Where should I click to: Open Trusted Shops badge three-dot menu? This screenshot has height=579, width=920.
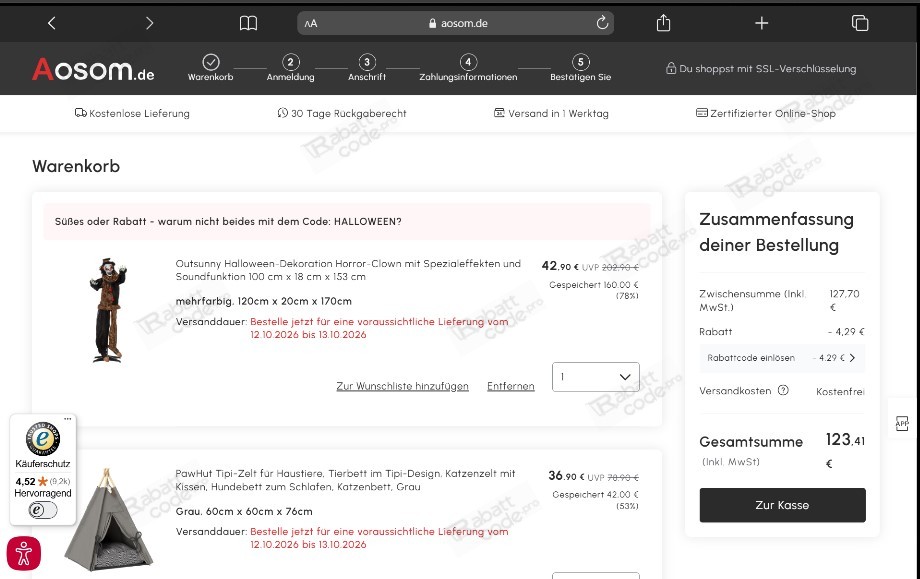(x=67, y=419)
